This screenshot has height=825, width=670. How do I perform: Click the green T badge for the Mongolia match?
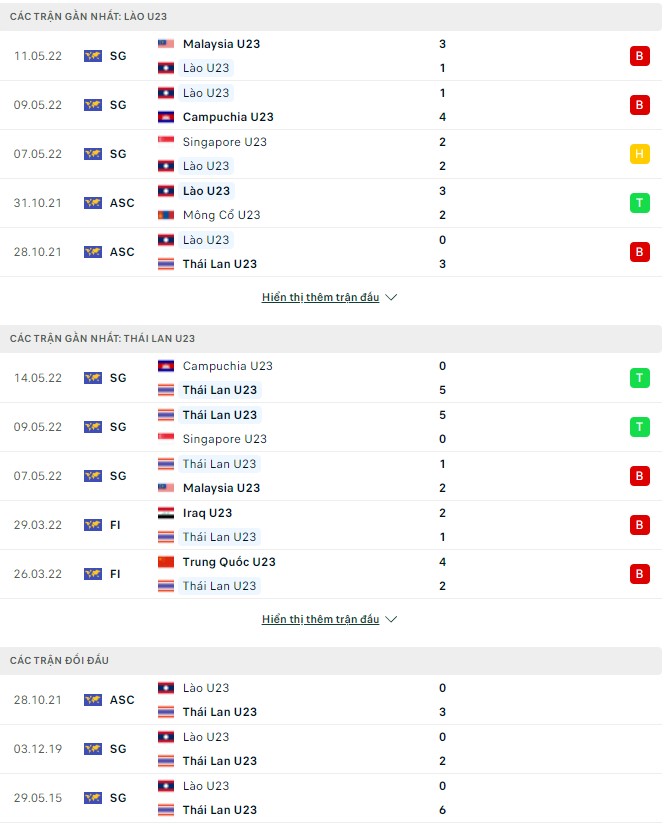coord(640,202)
